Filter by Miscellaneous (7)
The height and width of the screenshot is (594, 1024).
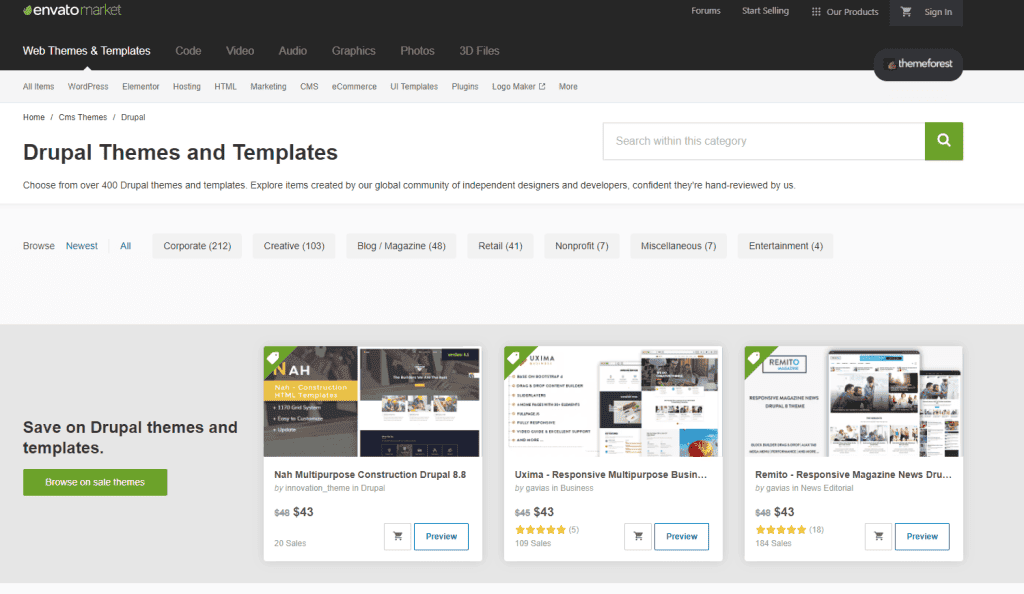[679, 246]
